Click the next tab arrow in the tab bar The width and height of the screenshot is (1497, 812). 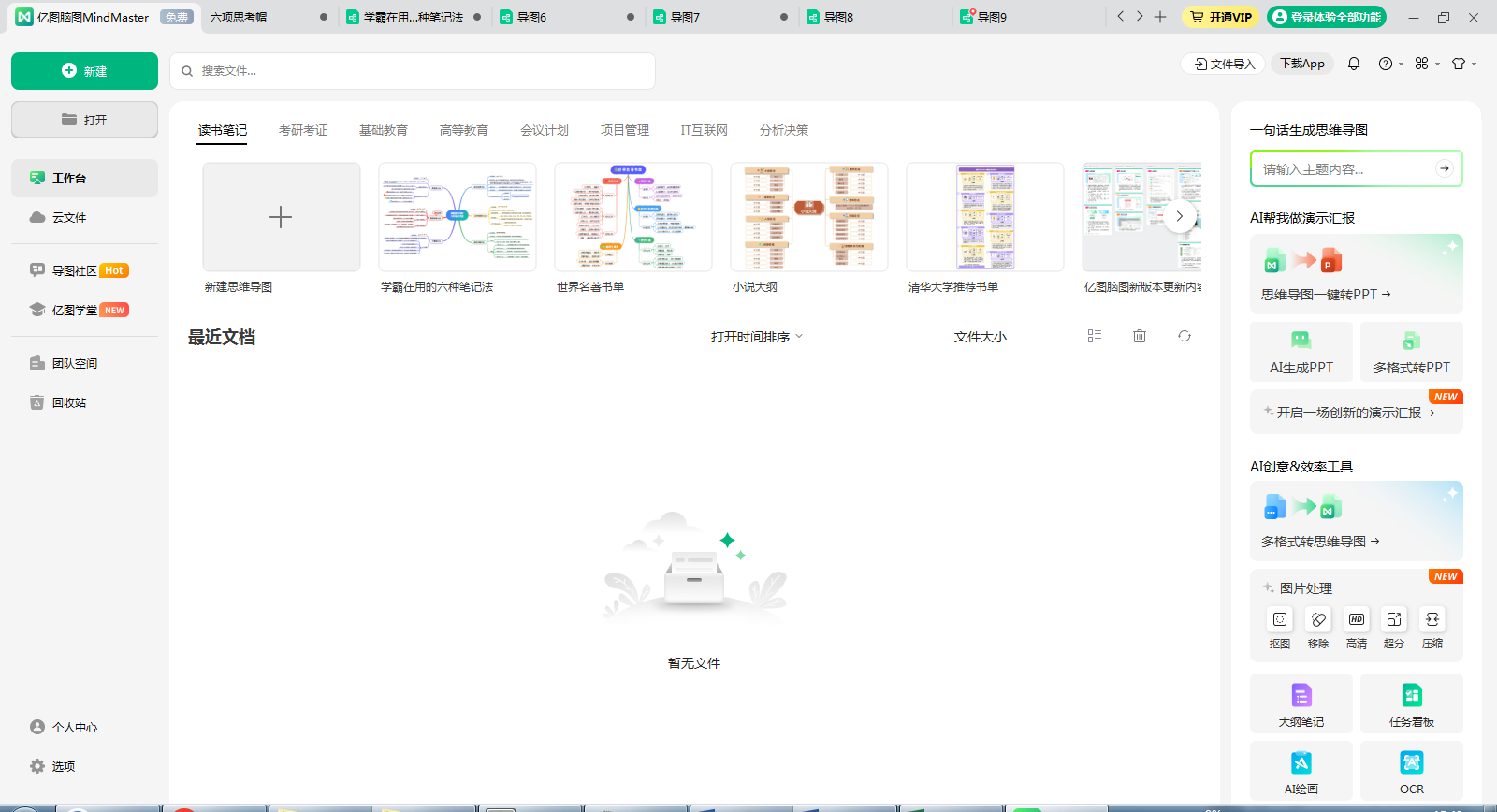(x=1140, y=17)
